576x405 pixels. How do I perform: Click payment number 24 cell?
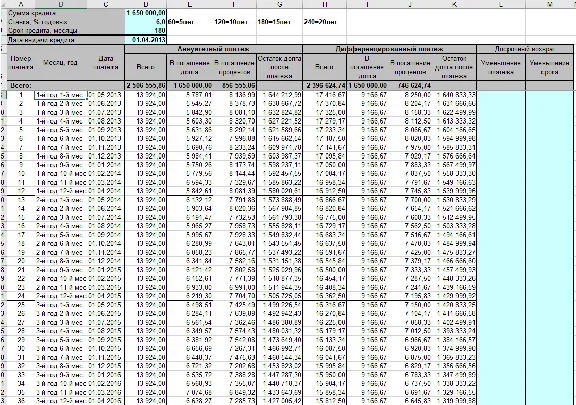21,296
